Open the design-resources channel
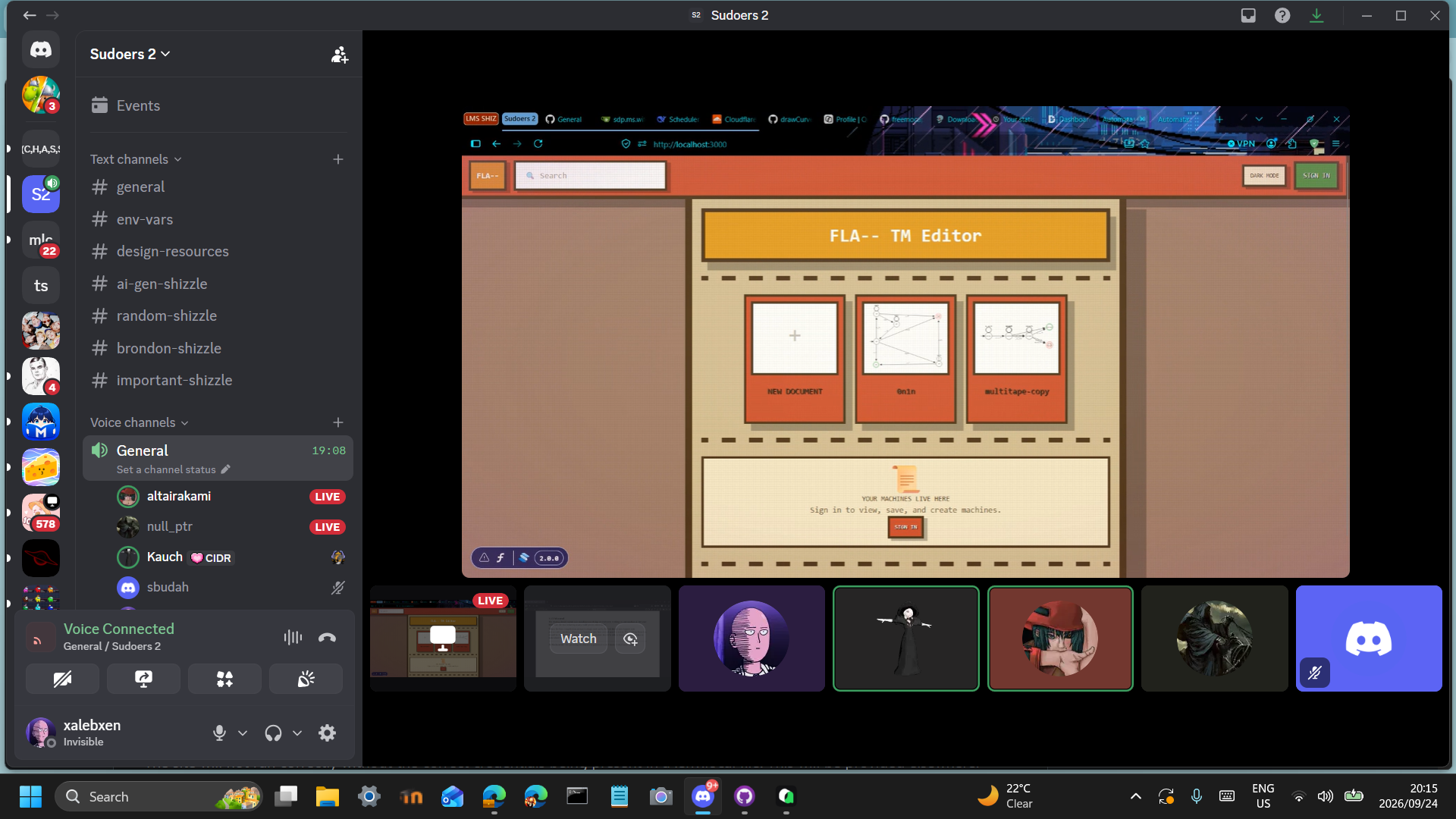This screenshot has height=819, width=1456. click(x=218, y=251)
